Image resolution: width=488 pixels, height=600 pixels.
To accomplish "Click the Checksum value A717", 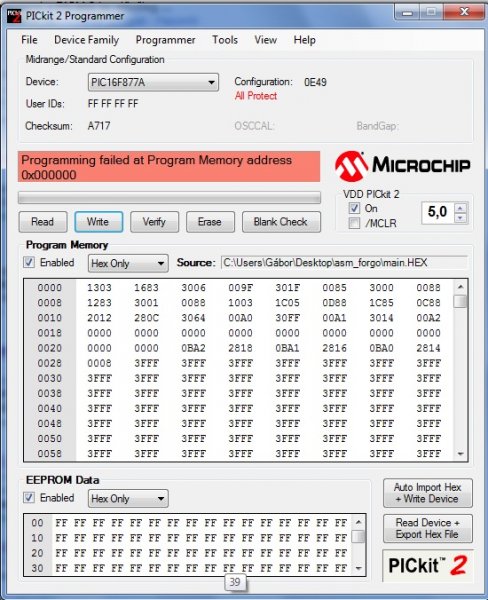I will coord(99,126).
